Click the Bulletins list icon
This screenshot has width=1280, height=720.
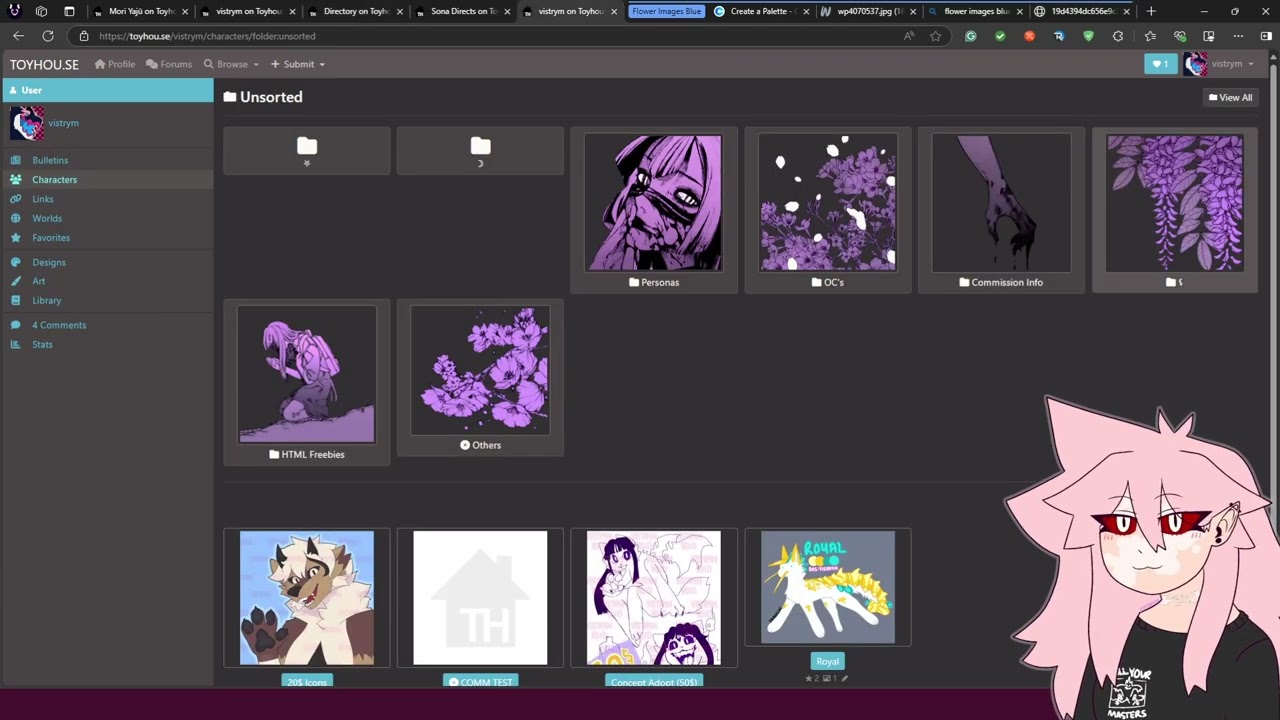[15, 160]
